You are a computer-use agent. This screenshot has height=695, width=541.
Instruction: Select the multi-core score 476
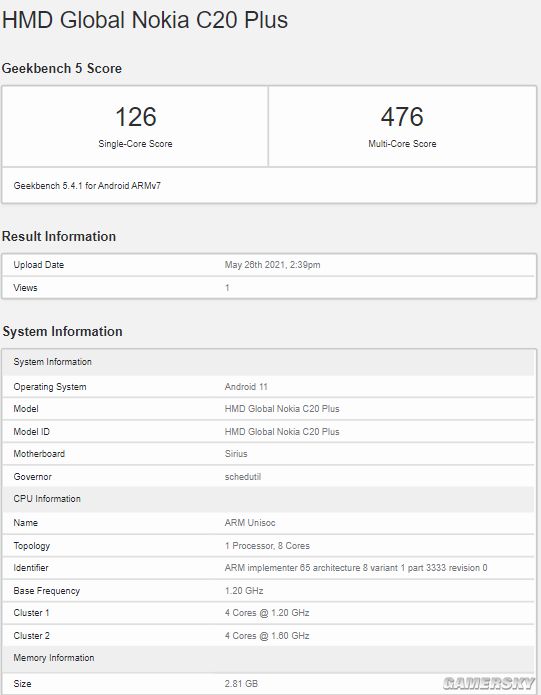[402, 117]
